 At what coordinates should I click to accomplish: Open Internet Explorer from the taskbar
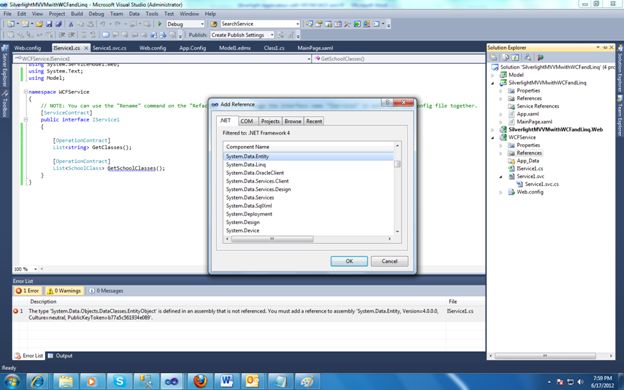[x=38, y=381]
